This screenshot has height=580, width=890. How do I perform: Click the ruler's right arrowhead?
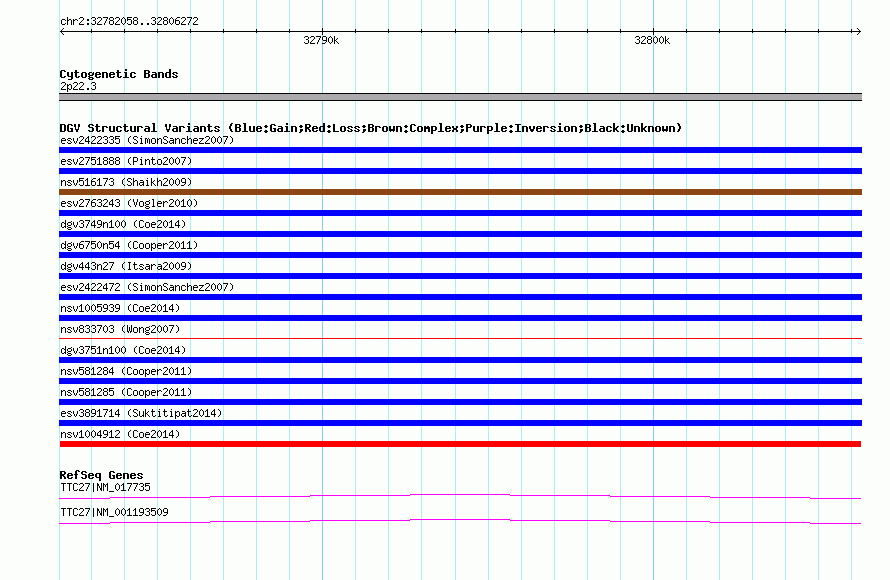click(858, 31)
